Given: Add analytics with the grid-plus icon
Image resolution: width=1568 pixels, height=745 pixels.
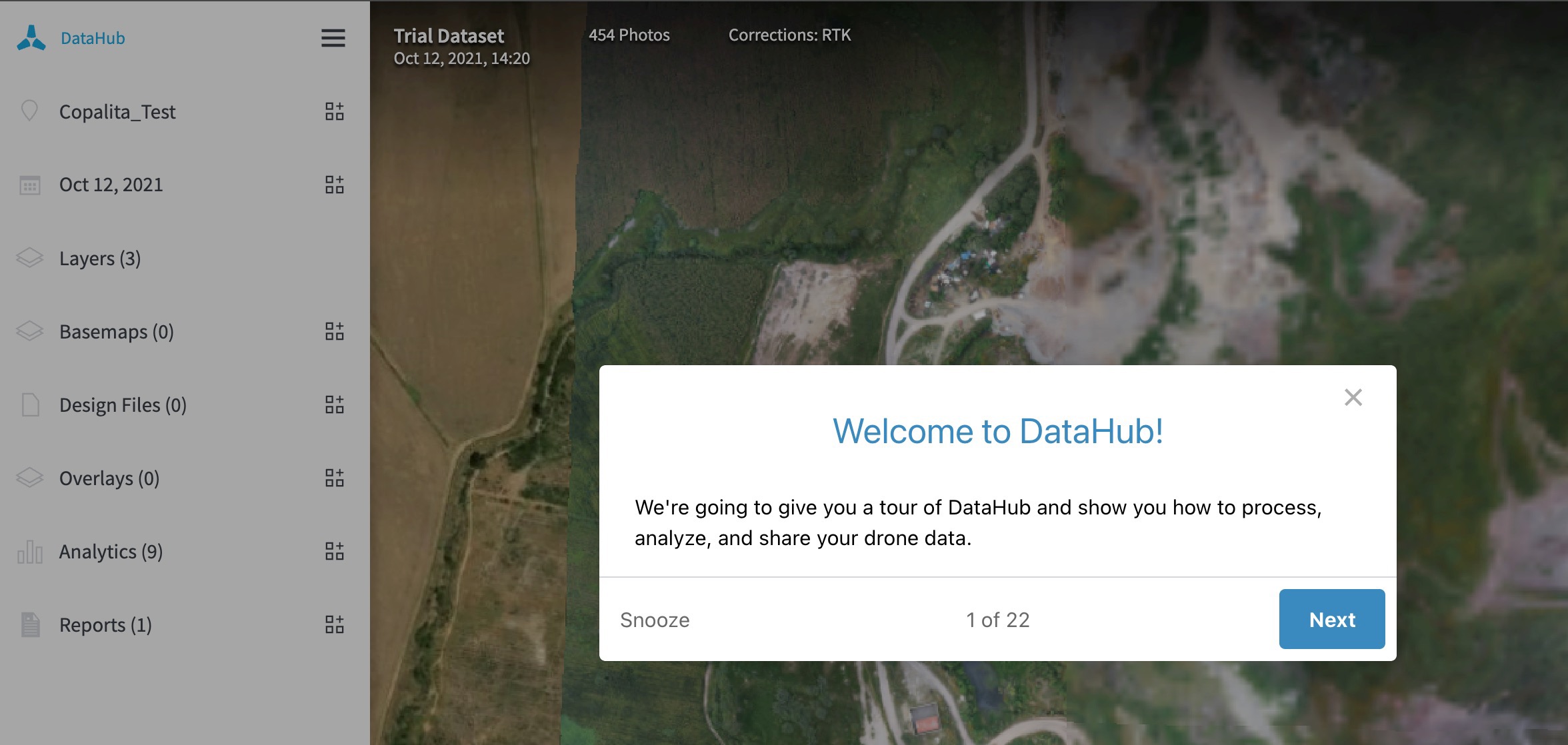Looking at the screenshot, I should coord(335,551).
